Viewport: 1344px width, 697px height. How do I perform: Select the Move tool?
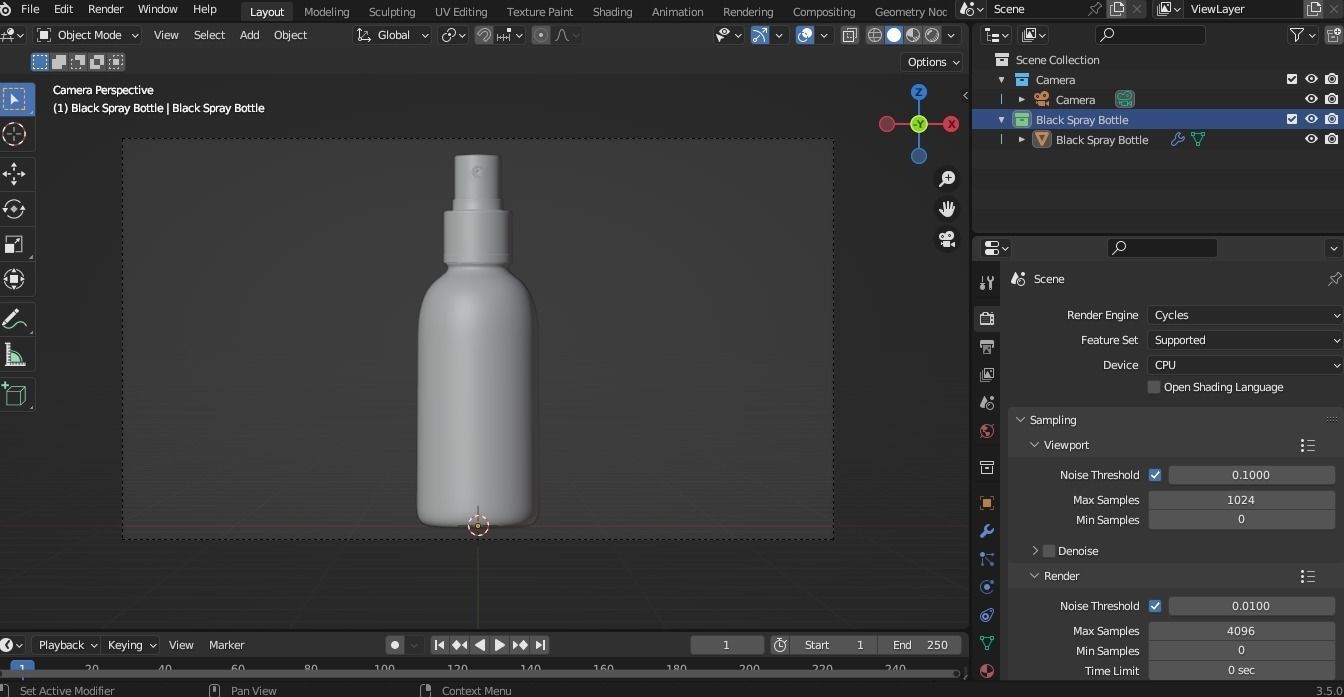click(15, 174)
